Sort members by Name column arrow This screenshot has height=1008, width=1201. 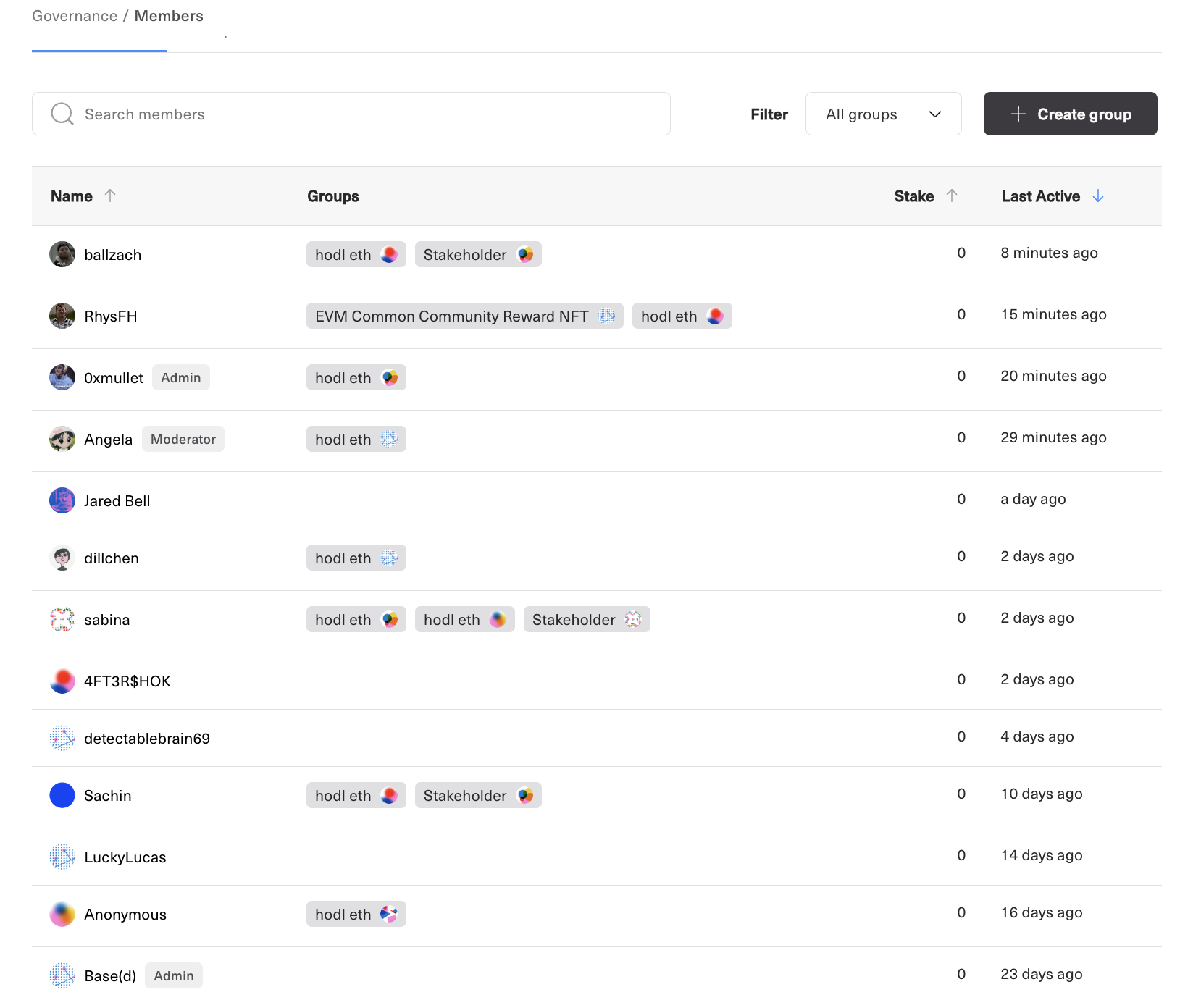(110, 196)
